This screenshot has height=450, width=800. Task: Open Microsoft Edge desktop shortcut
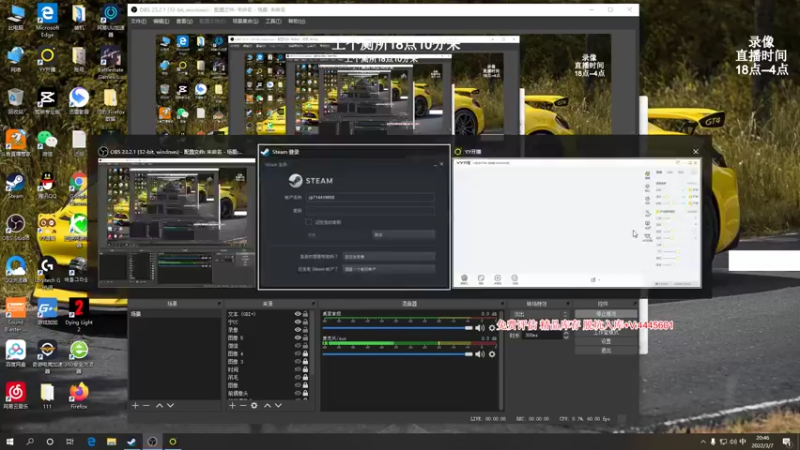point(47,20)
